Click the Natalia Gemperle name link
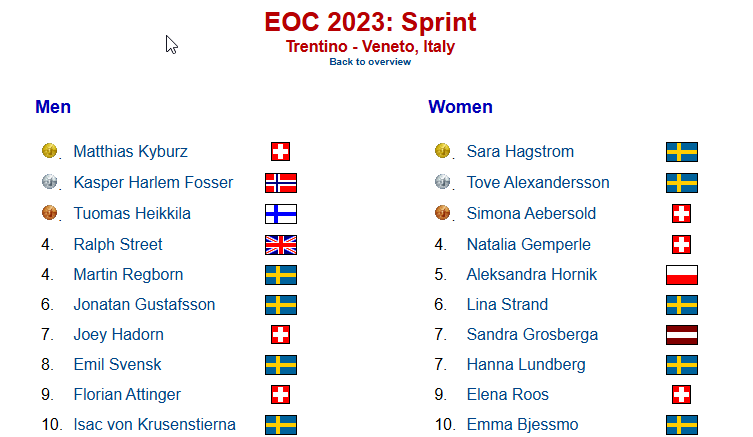 [x=528, y=244]
